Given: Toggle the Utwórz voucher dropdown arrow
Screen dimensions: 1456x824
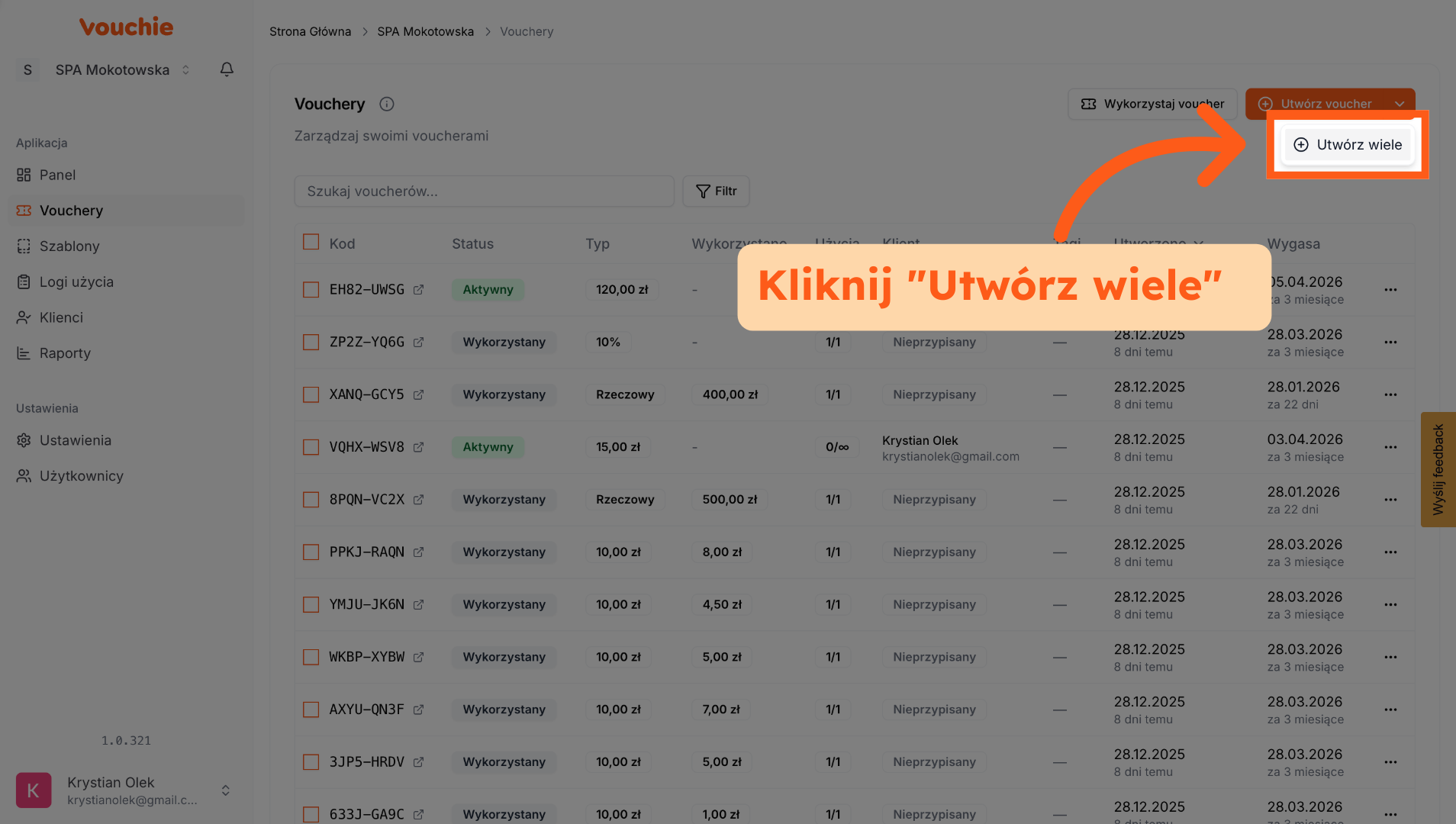Looking at the screenshot, I should tap(1399, 104).
